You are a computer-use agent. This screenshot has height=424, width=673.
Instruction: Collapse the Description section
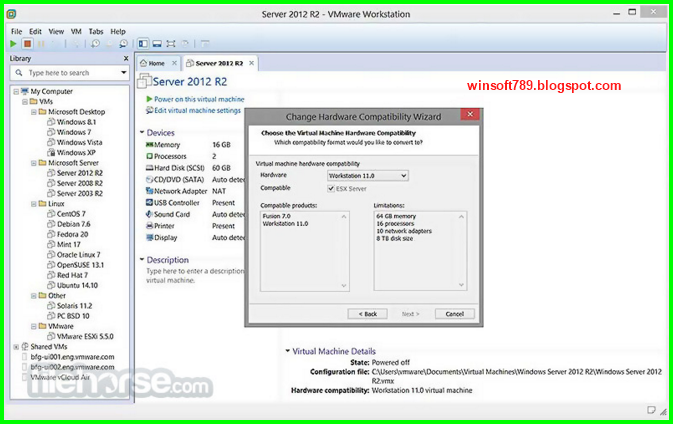point(142,259)
